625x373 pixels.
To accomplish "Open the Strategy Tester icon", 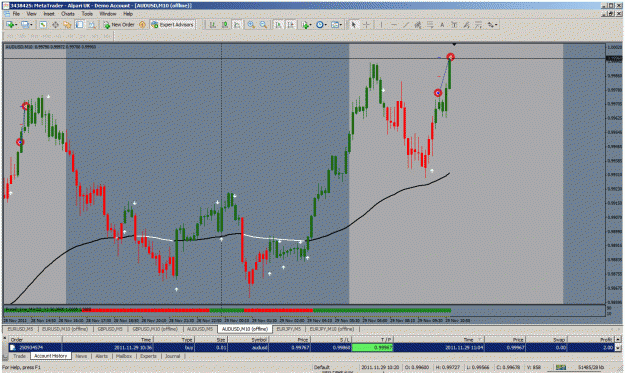I will pyautogui.click(x=92, y=25).
